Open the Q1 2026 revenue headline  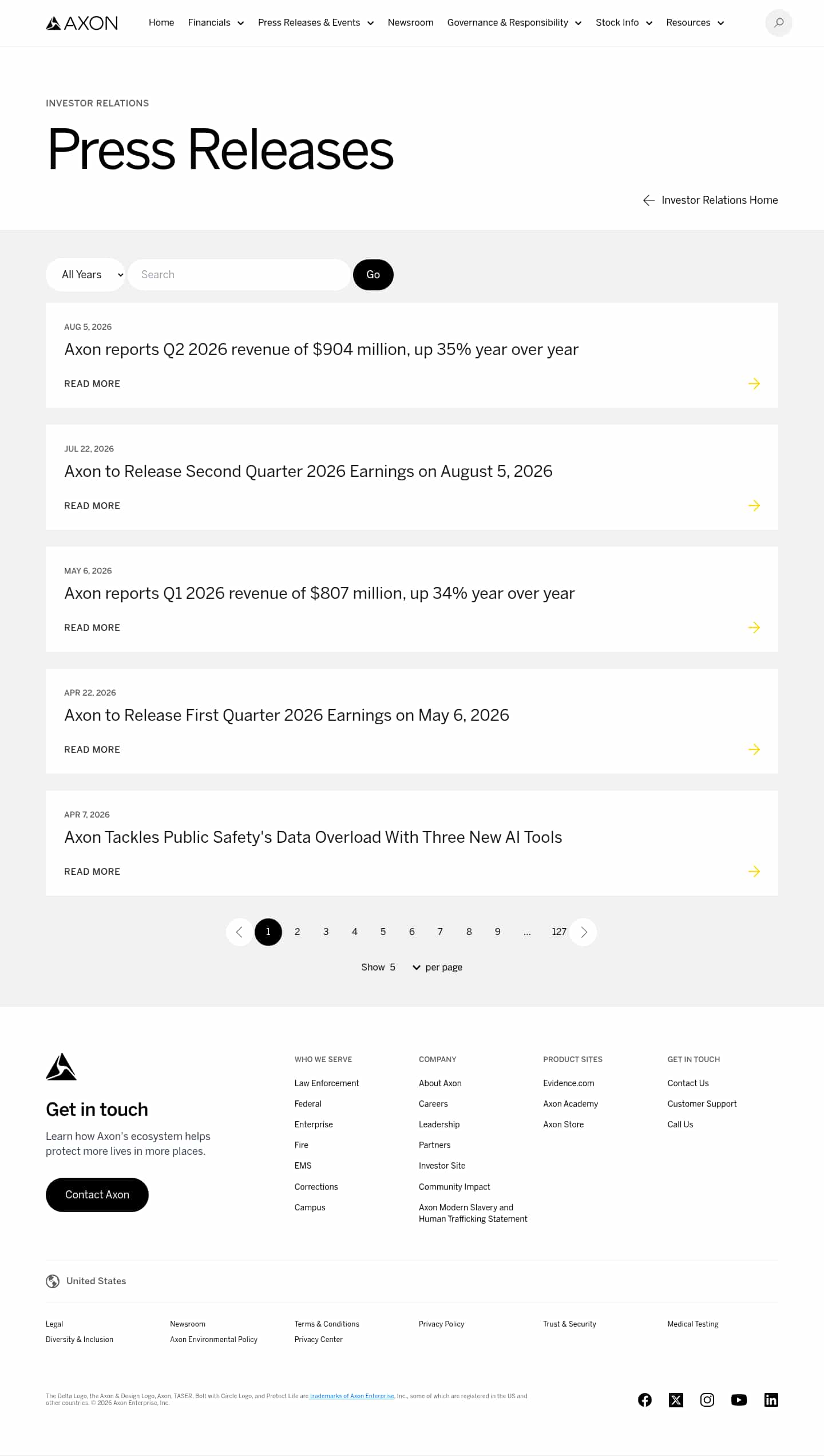319,593
